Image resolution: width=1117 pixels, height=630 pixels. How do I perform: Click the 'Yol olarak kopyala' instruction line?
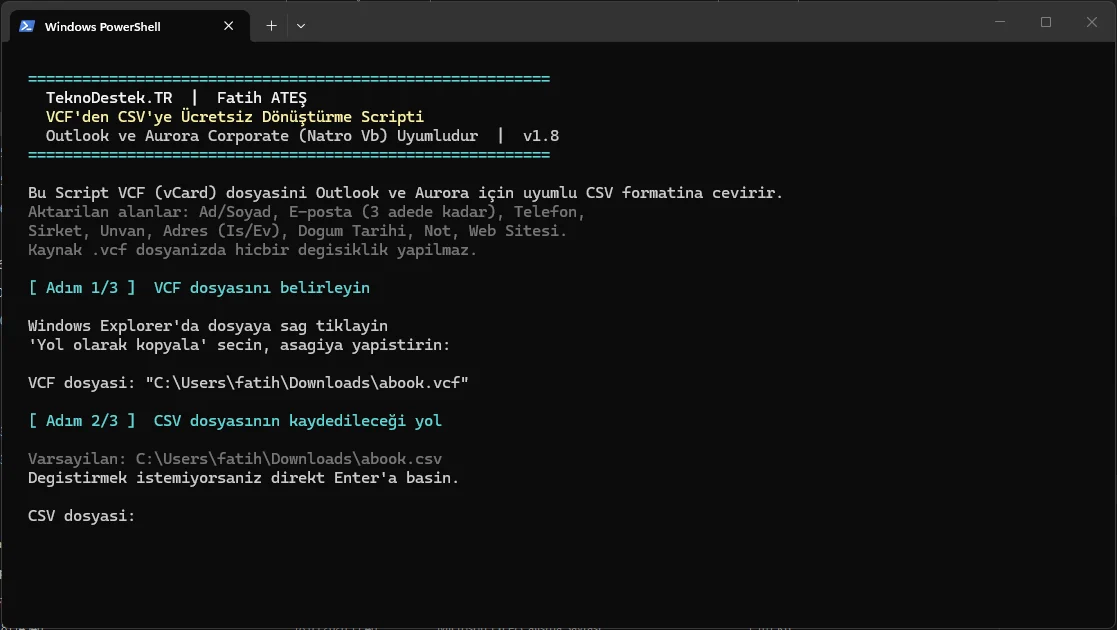pos(239,345)
